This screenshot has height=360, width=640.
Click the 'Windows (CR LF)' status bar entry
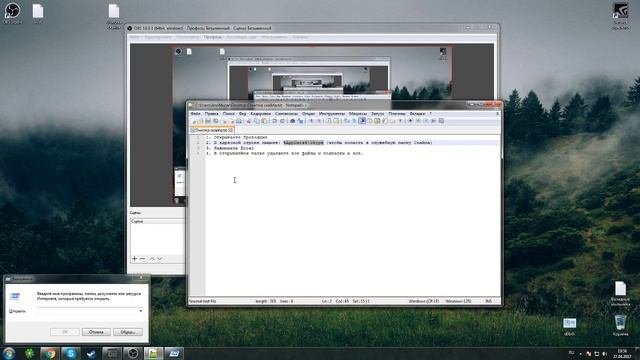click(x=424, y=301)
